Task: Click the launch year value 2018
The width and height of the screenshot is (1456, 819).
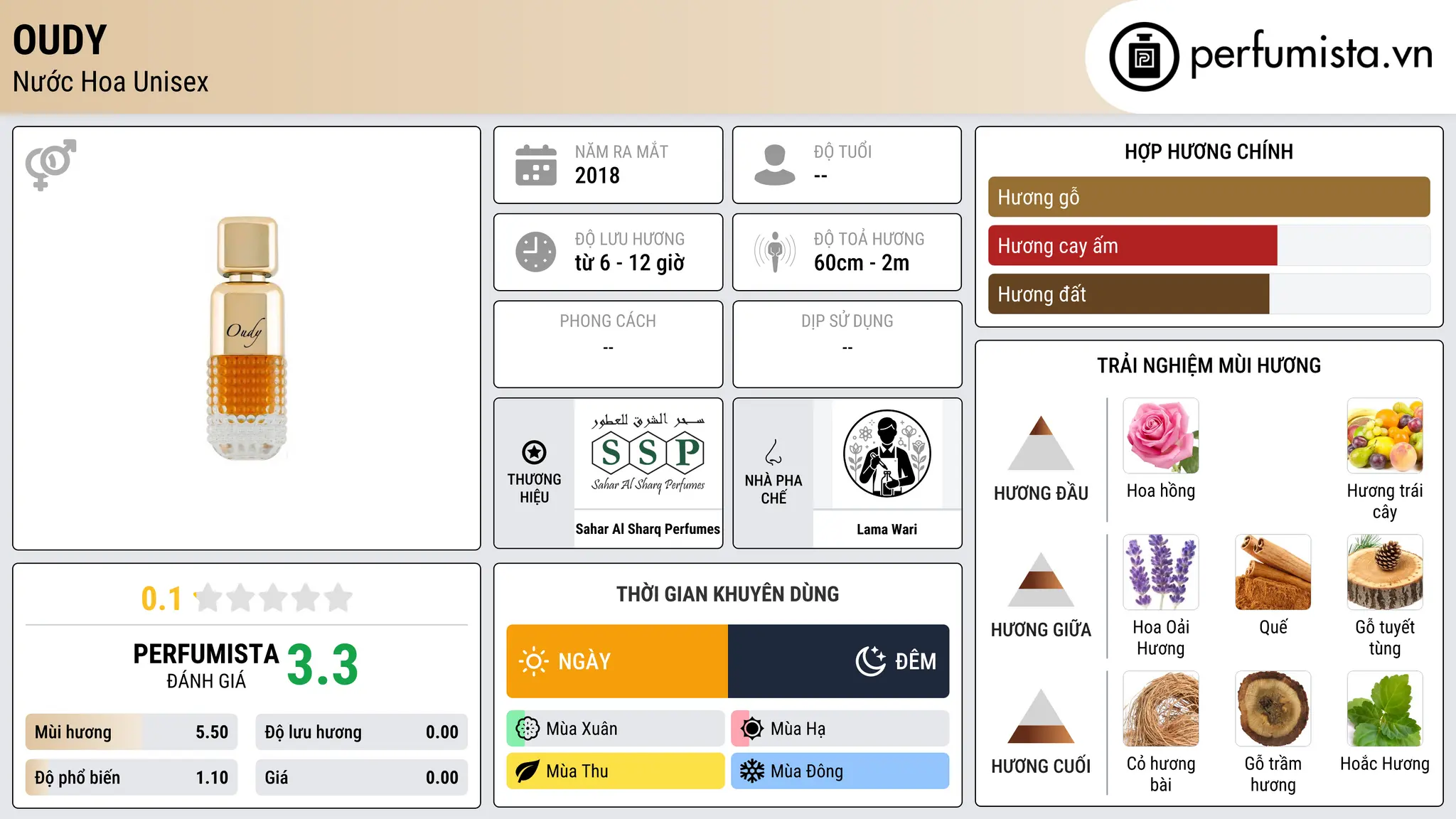Action: (x=597, y=176)
